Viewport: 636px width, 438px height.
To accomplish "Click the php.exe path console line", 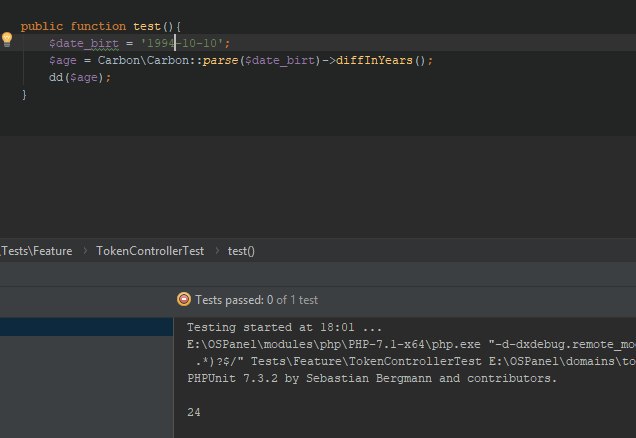I will tap(411, 344).
